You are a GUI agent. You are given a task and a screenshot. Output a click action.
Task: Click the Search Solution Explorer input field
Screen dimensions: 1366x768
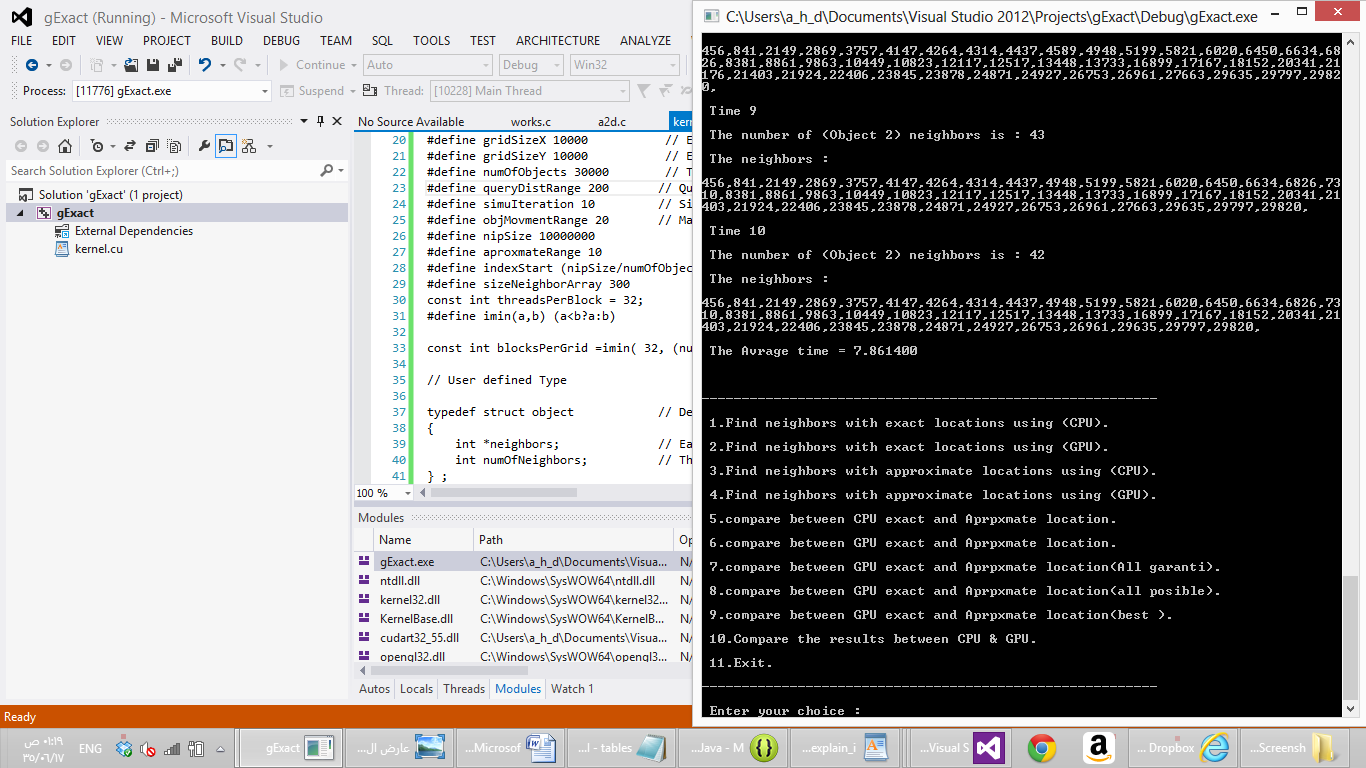[x=163, y=171]
